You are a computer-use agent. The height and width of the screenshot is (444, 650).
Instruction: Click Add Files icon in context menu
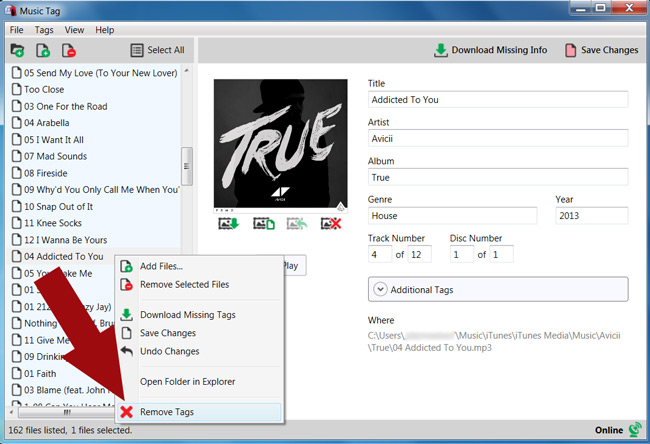pyautogui.click(x=126, y=266)
